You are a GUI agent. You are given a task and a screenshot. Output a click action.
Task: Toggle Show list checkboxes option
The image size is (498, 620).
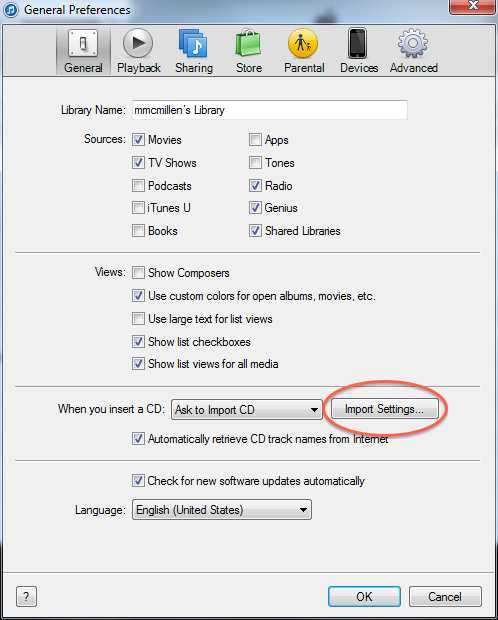point(138,342)
